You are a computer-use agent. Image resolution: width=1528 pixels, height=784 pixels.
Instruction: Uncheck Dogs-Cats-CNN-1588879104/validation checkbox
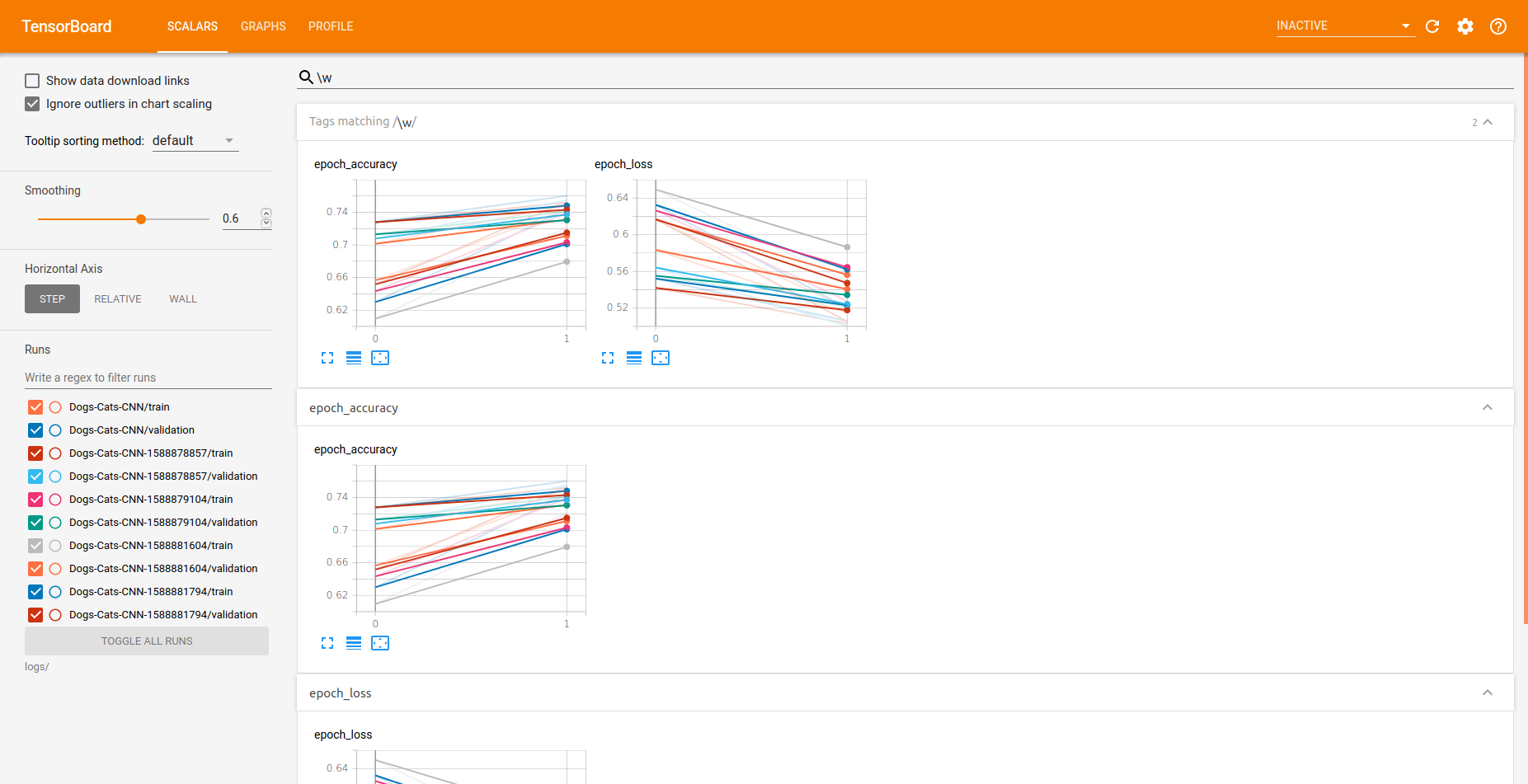point(35,523)
